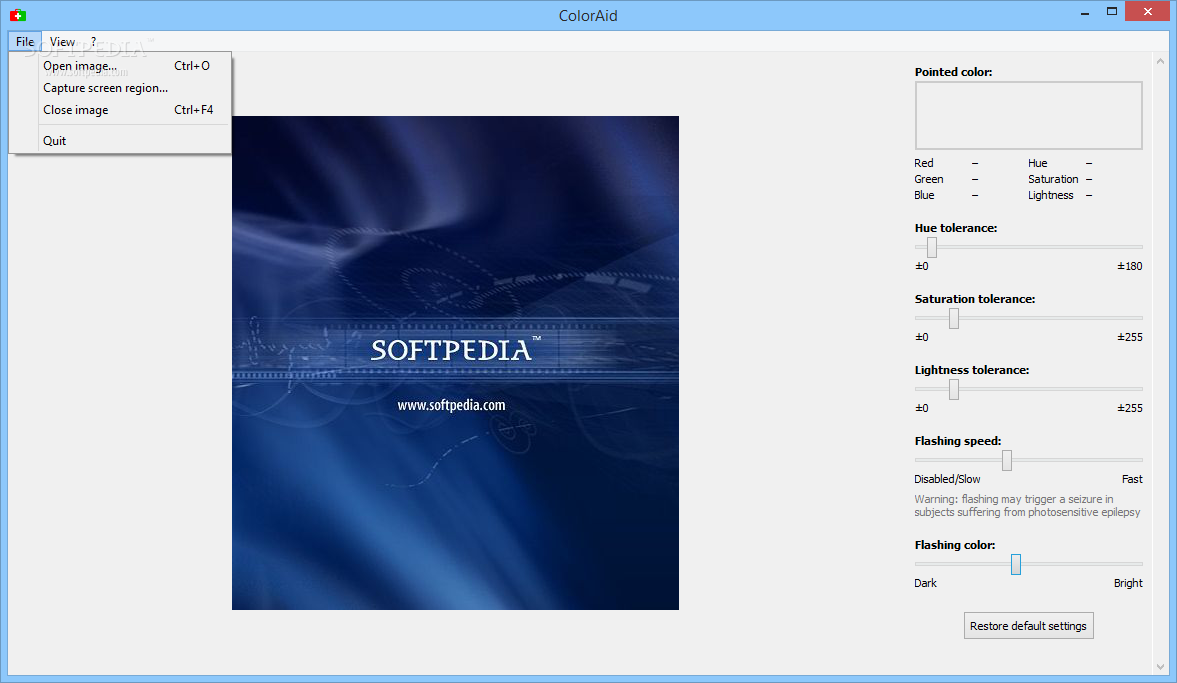Click Restore default settings button
This screenshot has width=1177, height=683.
coord(1028,626)
